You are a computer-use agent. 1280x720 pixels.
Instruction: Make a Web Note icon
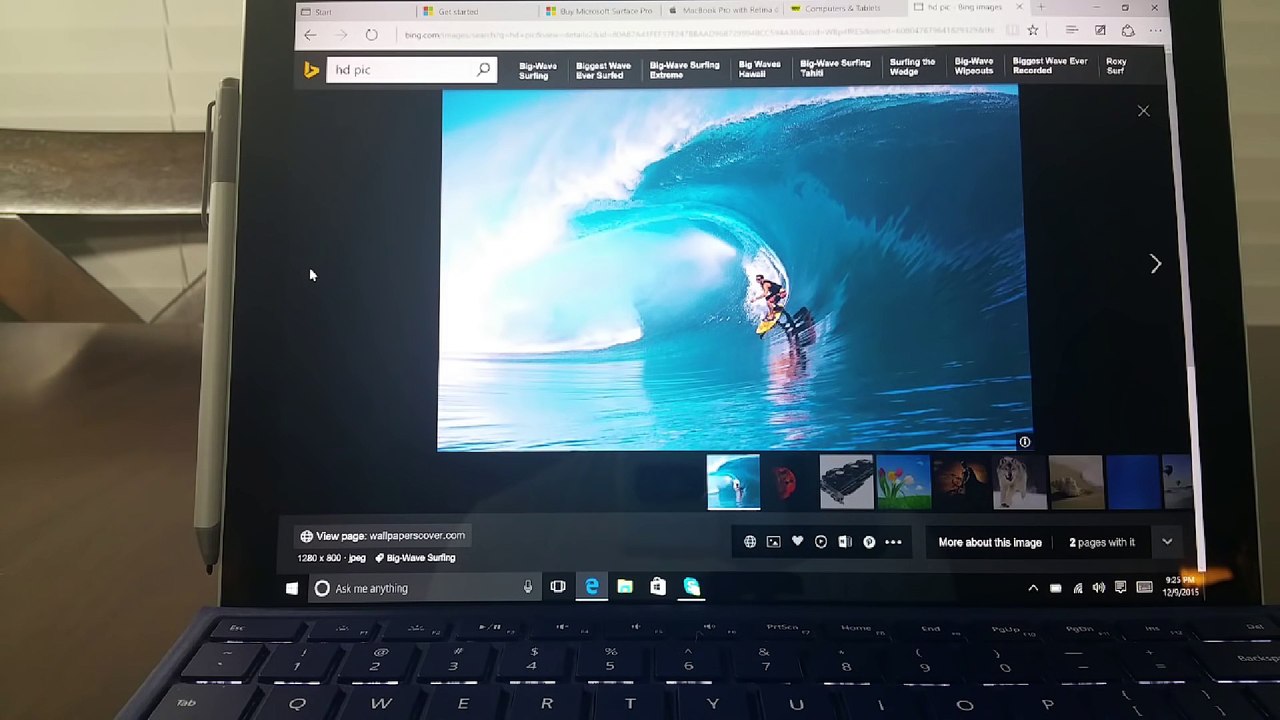pyautogui.click(x=1100, y=31)
